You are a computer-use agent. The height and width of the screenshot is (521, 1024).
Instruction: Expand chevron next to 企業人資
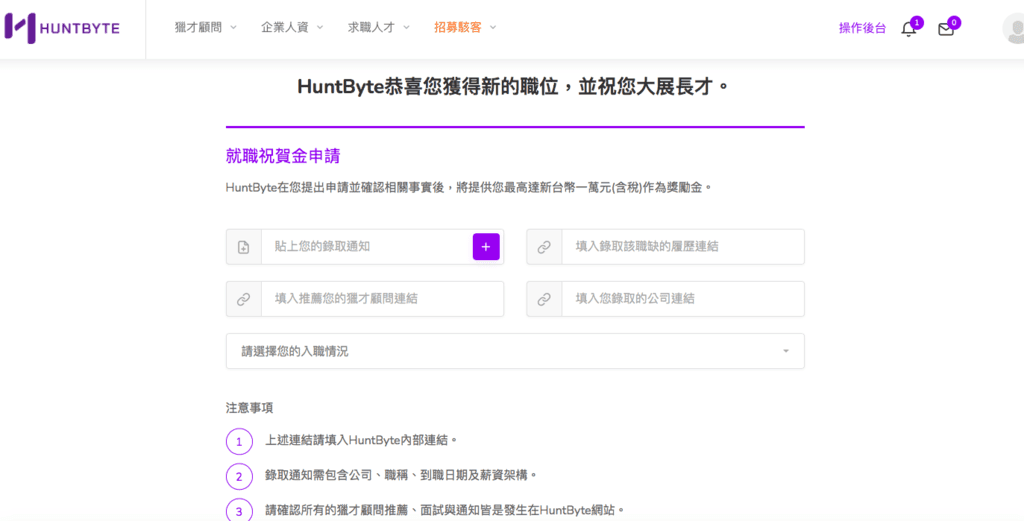tap(320, 27)
